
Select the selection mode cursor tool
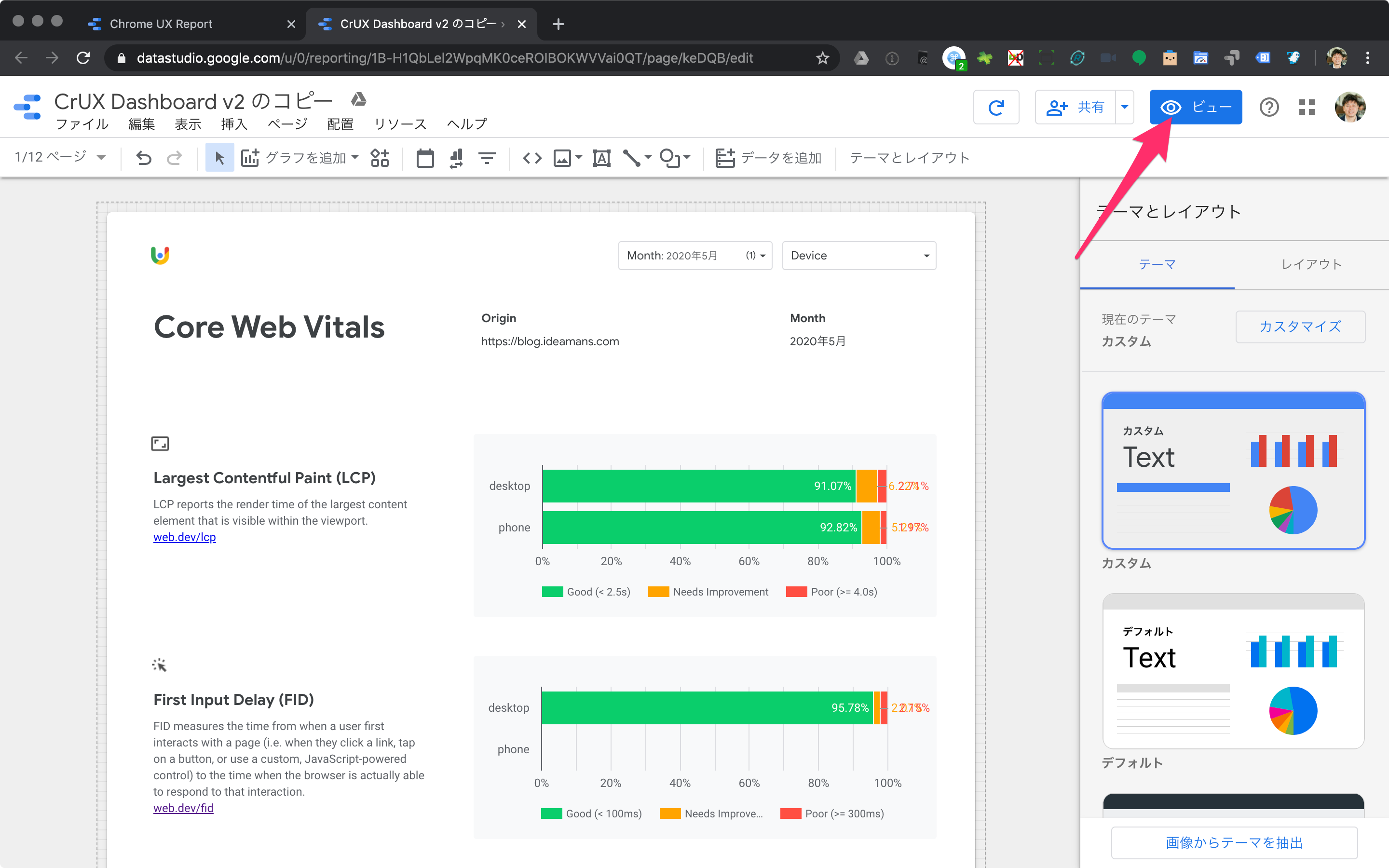219,157
